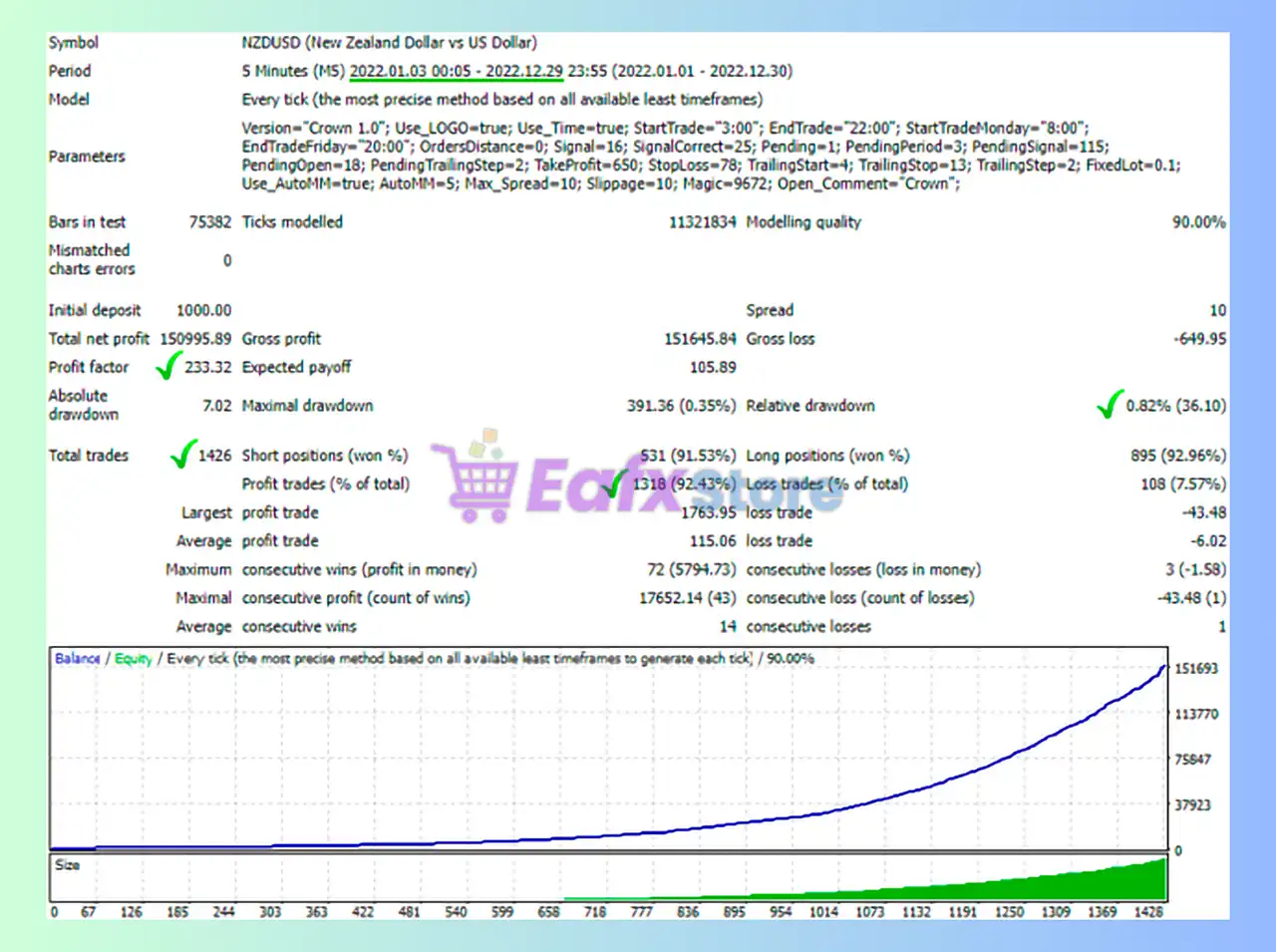Image resolution: width=1276 pixels, height=952 pixels.
Task: Click the Maximal drawdown value 391.36 (0.35%)
Action: [x=681, y=406]
